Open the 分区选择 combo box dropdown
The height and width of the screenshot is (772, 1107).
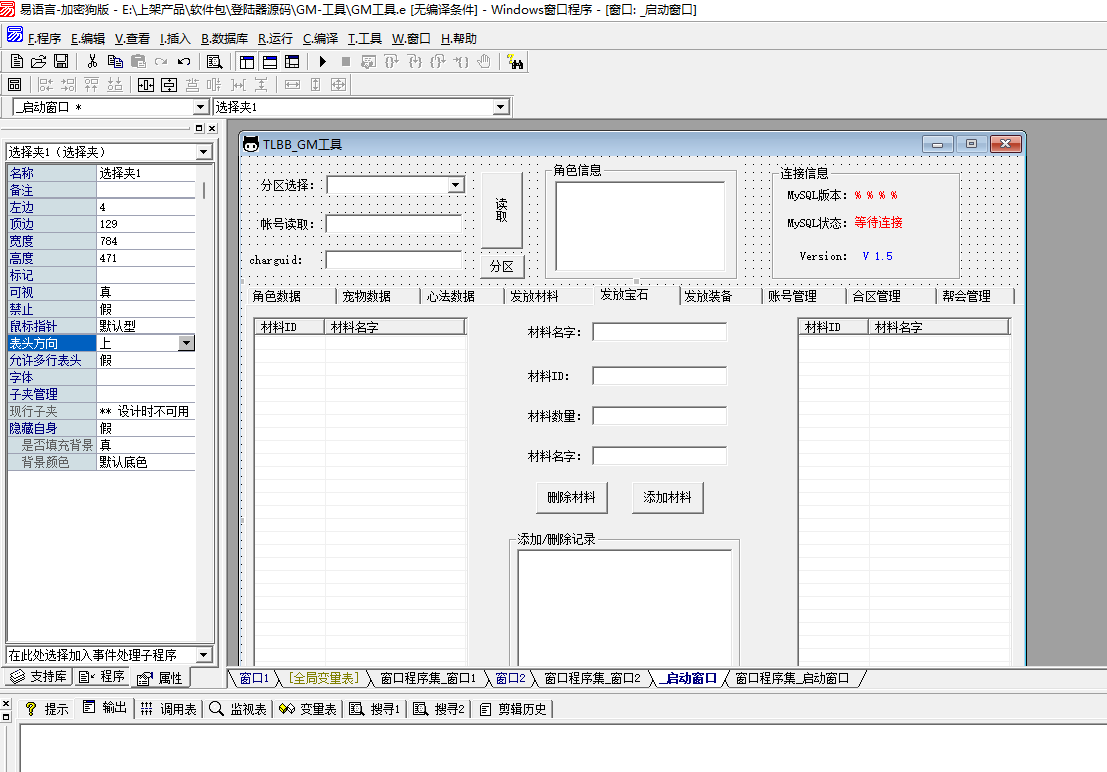[456, 185]
